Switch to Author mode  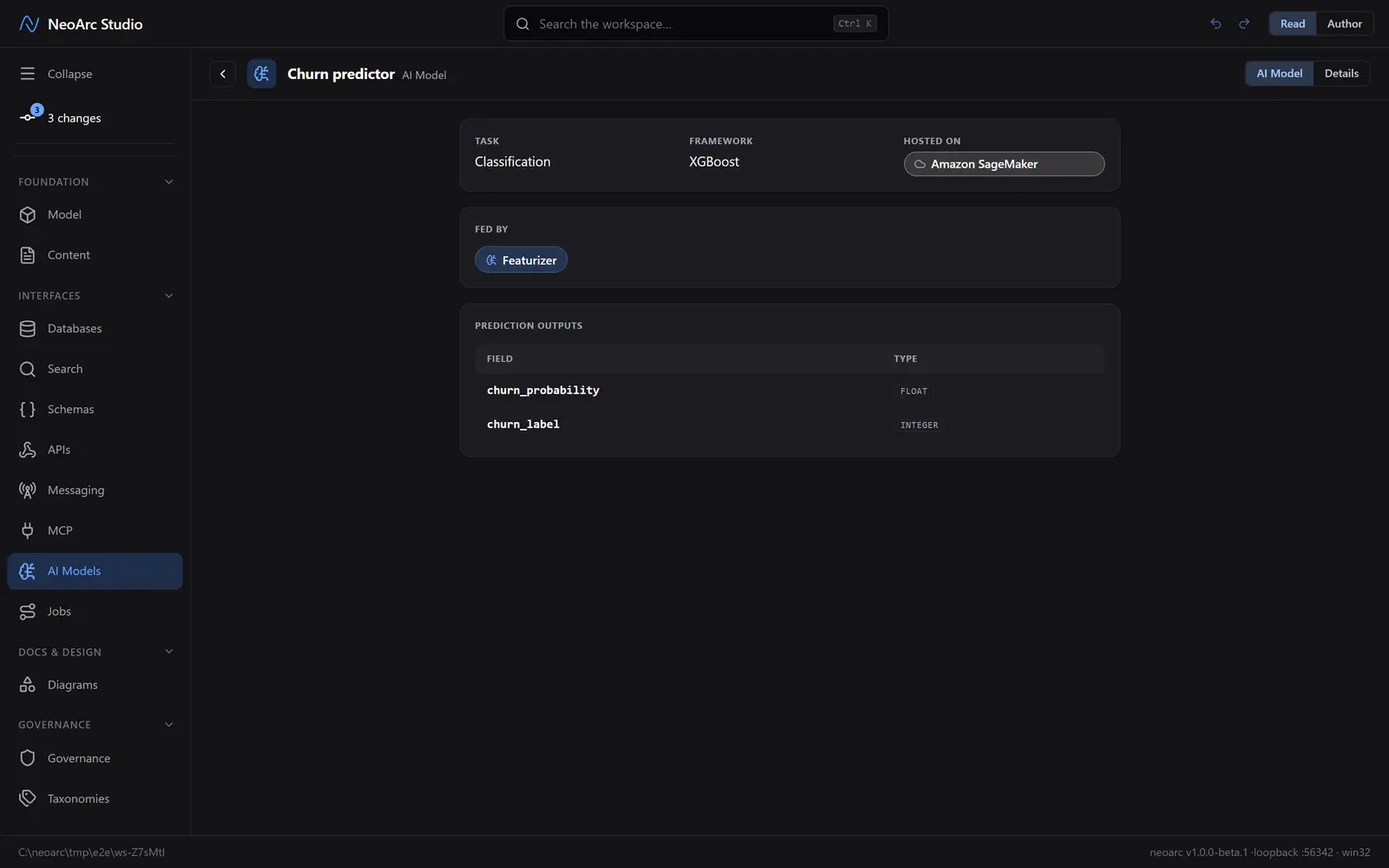coord(1344,23)
